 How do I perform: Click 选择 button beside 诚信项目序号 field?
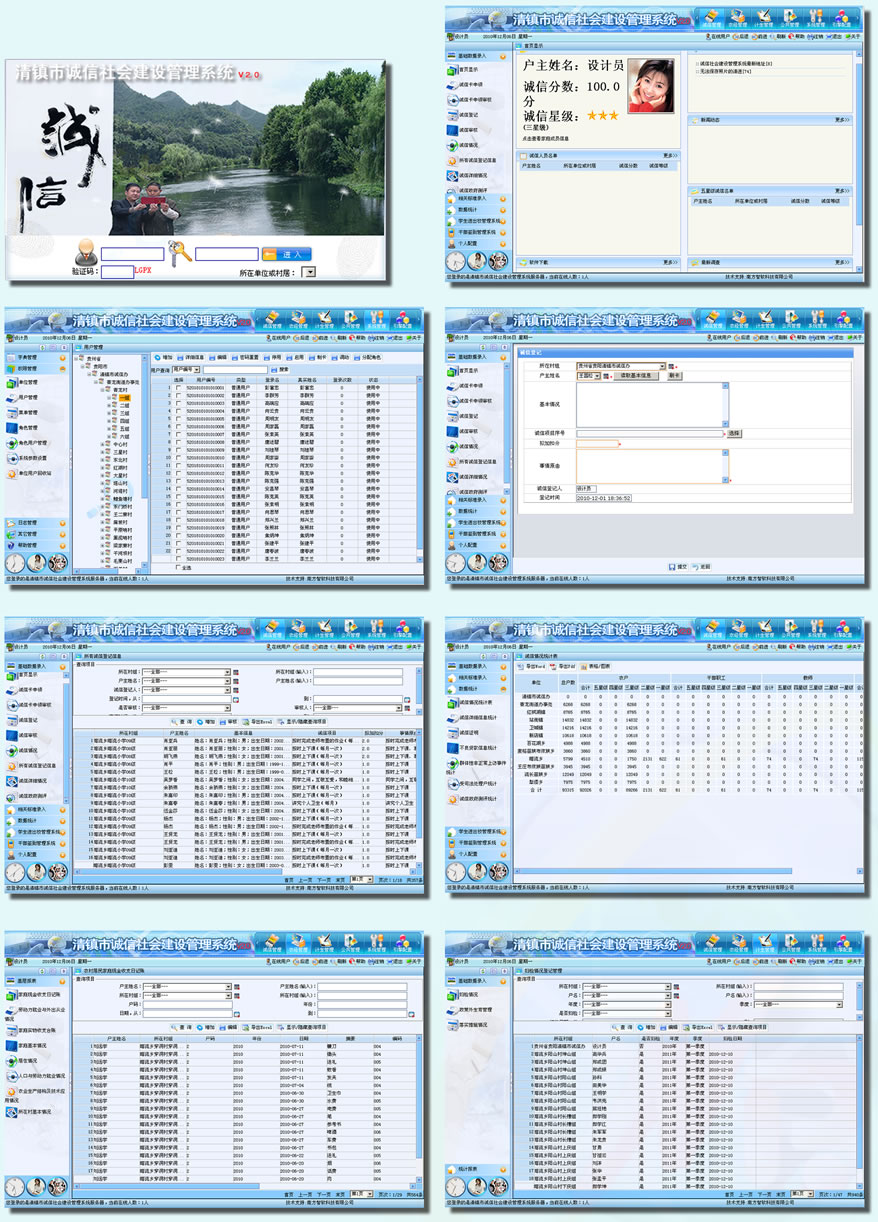tap(734, 433)
